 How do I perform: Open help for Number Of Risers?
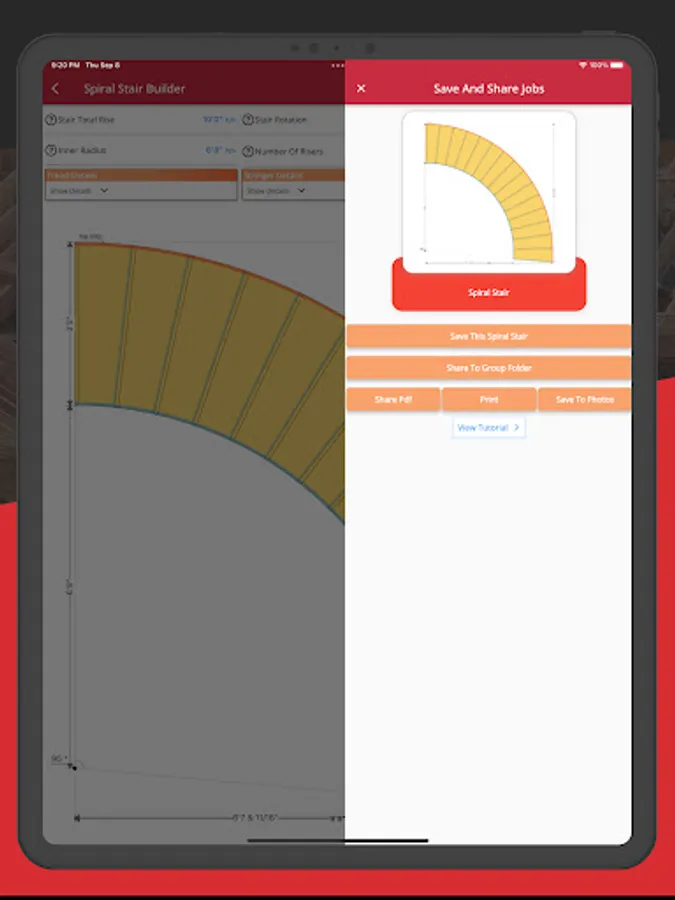(247, 152)
